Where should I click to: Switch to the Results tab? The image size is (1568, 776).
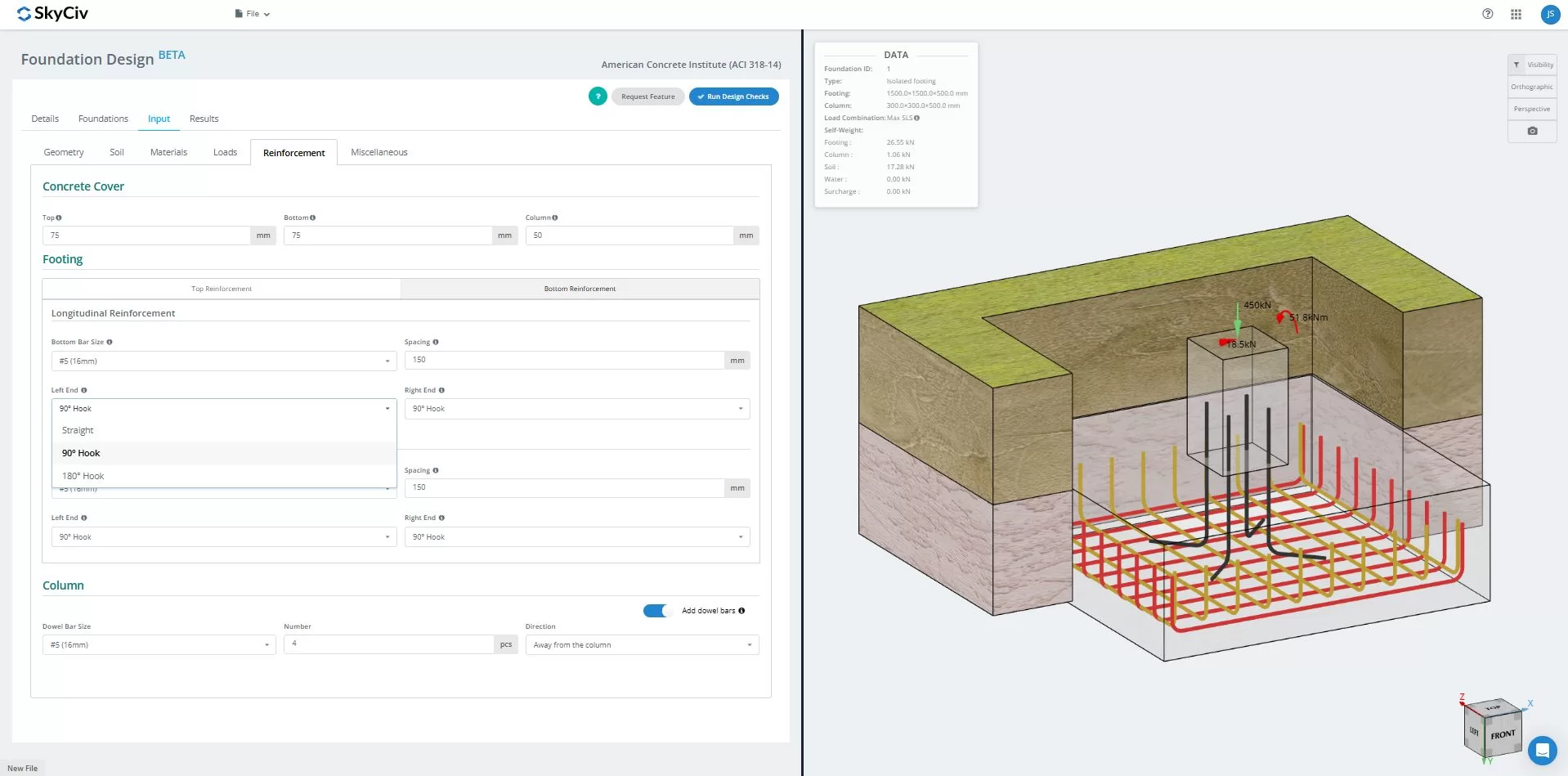203,119
